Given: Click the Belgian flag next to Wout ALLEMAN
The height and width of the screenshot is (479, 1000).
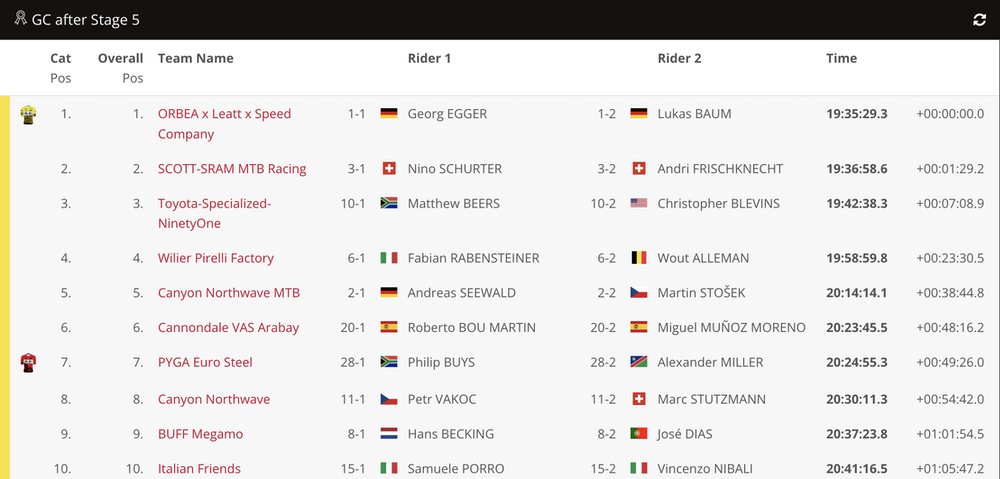Looking at the screenshot, I should 638,258.
